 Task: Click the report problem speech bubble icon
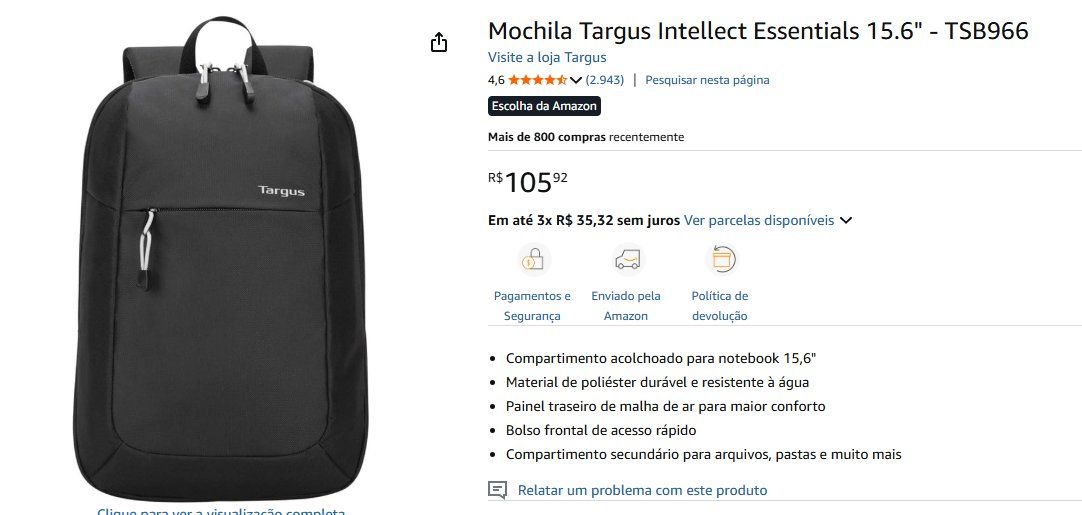pyautogui.click(x=498, y=490)
